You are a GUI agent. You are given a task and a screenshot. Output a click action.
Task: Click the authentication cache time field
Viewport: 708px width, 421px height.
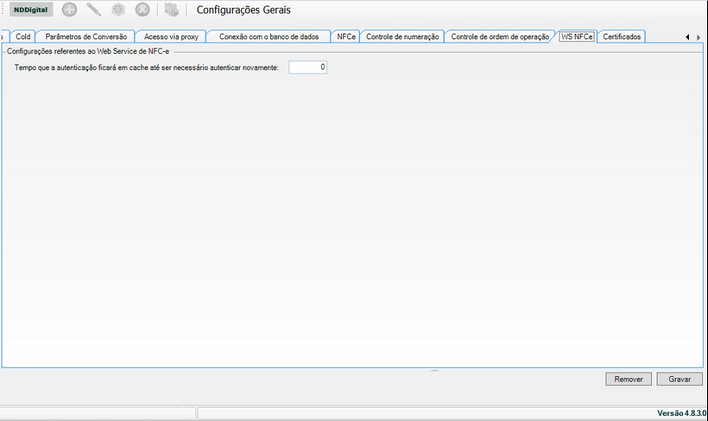(x=307, y=67)
